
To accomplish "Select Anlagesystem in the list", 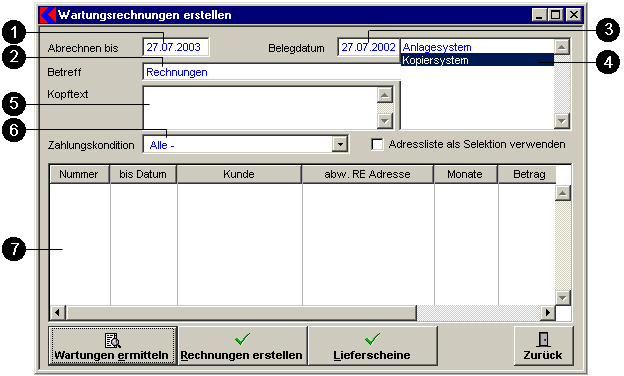I will pos(477,47).
